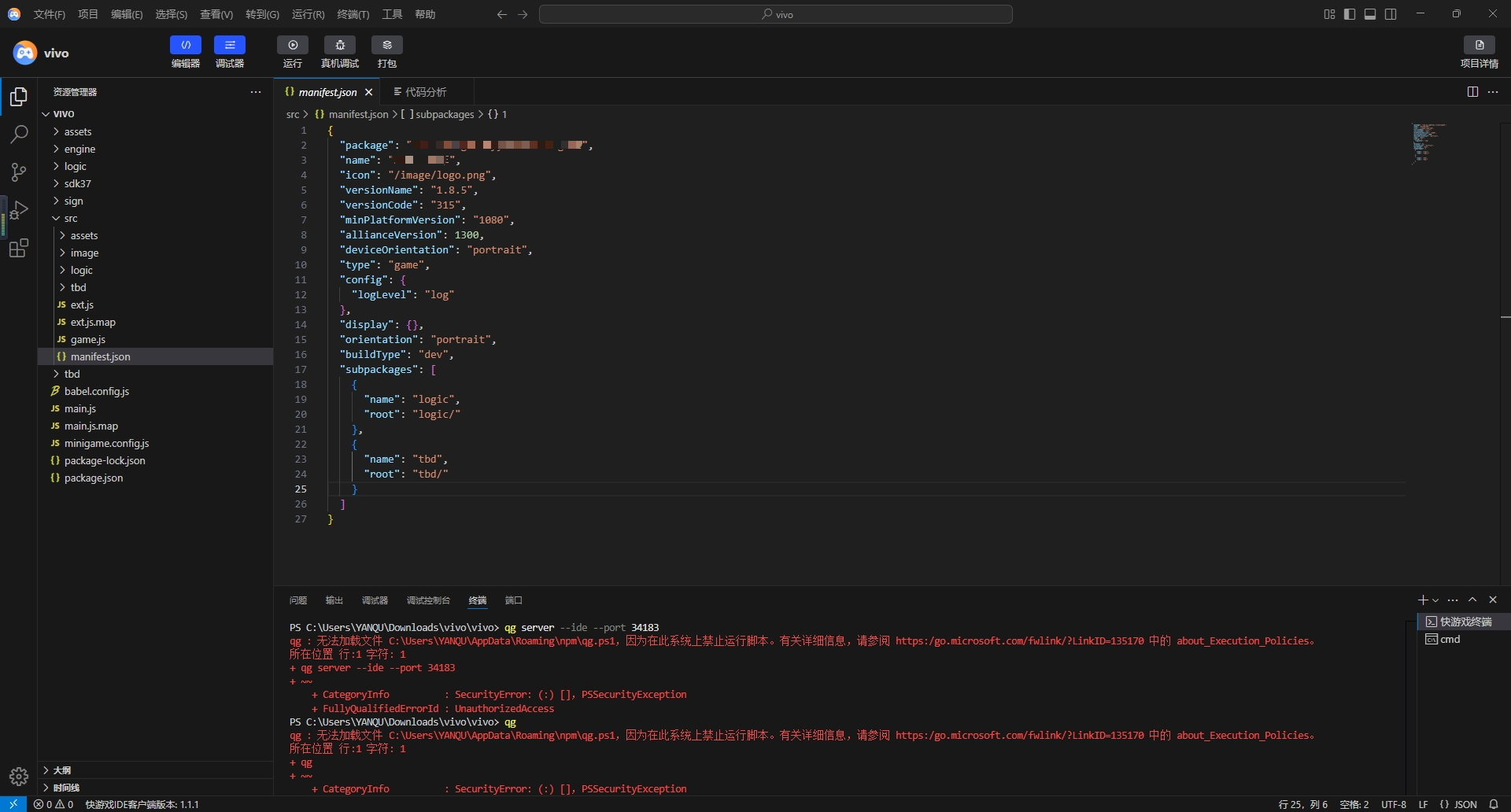Toggle the 调试器 debugger panel button
1511x812 pixels.
230,46
